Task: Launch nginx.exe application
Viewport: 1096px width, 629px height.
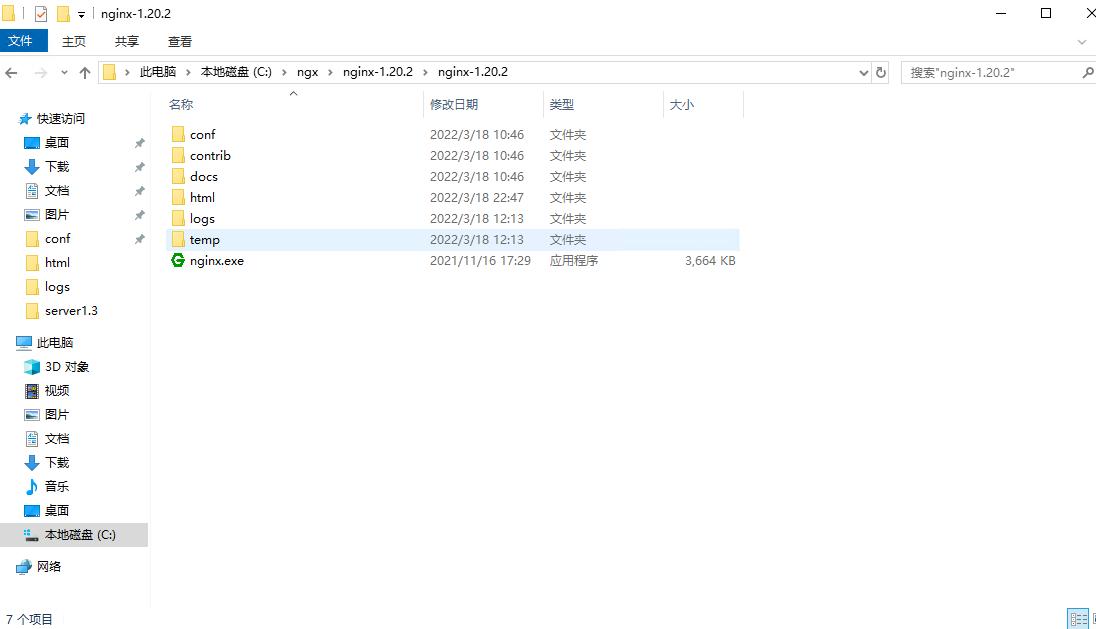Action: [x=216, y=260]
